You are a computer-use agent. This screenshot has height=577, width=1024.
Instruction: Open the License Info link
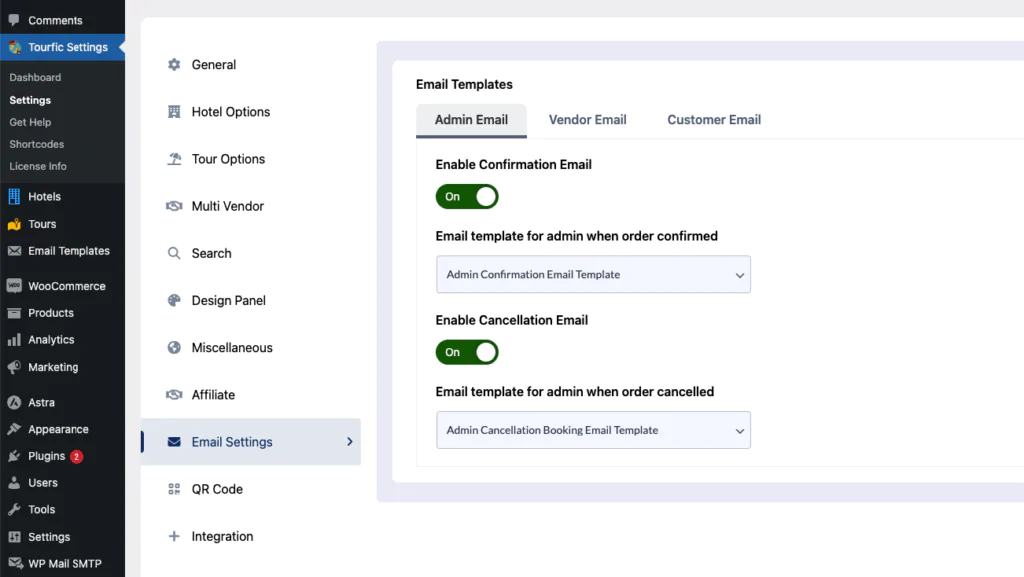tap(38, 166)
